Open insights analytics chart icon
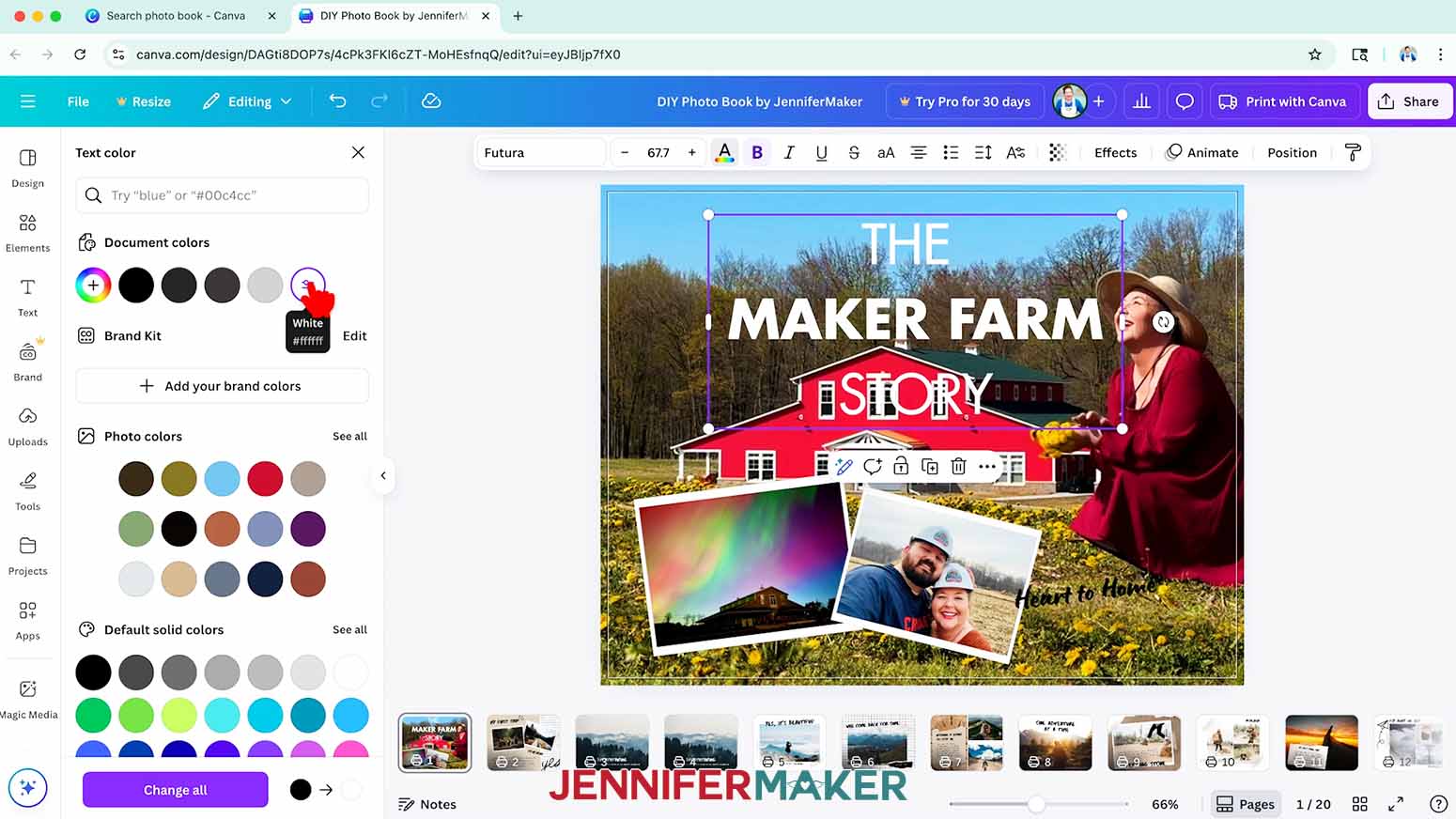 (x=1141, y=101)
